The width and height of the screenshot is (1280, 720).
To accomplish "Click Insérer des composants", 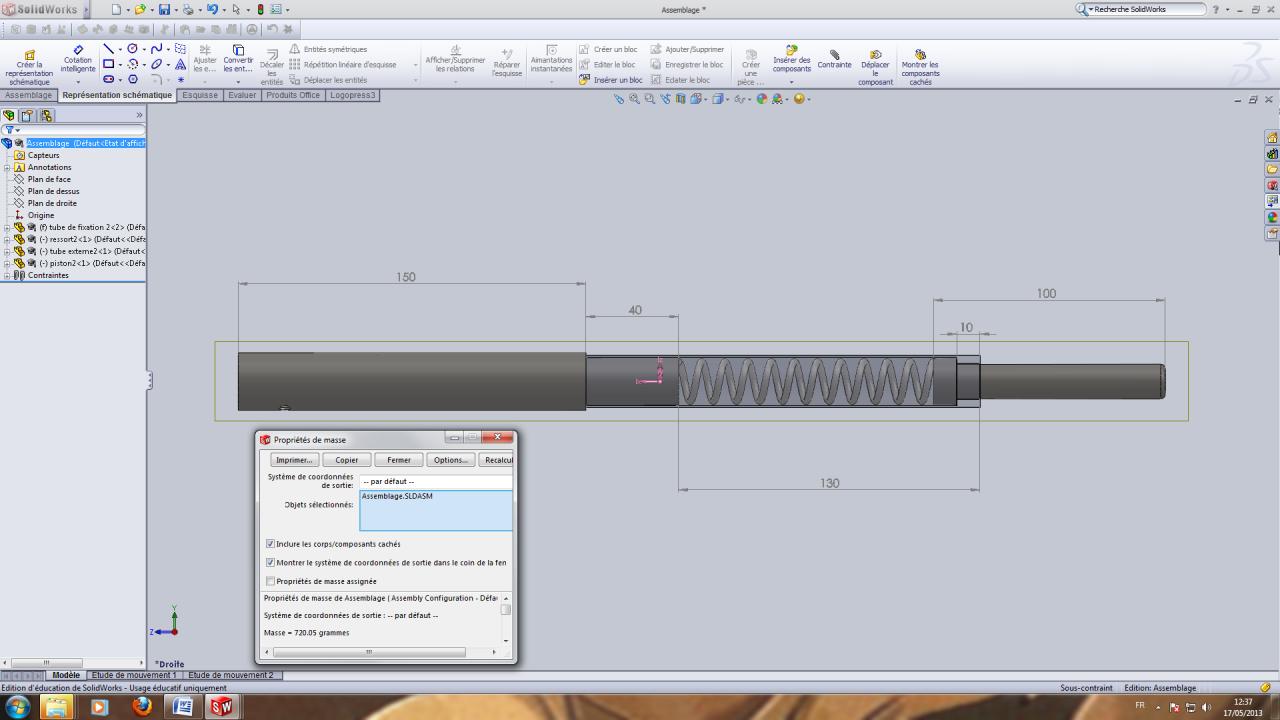I will coord(791,58).
